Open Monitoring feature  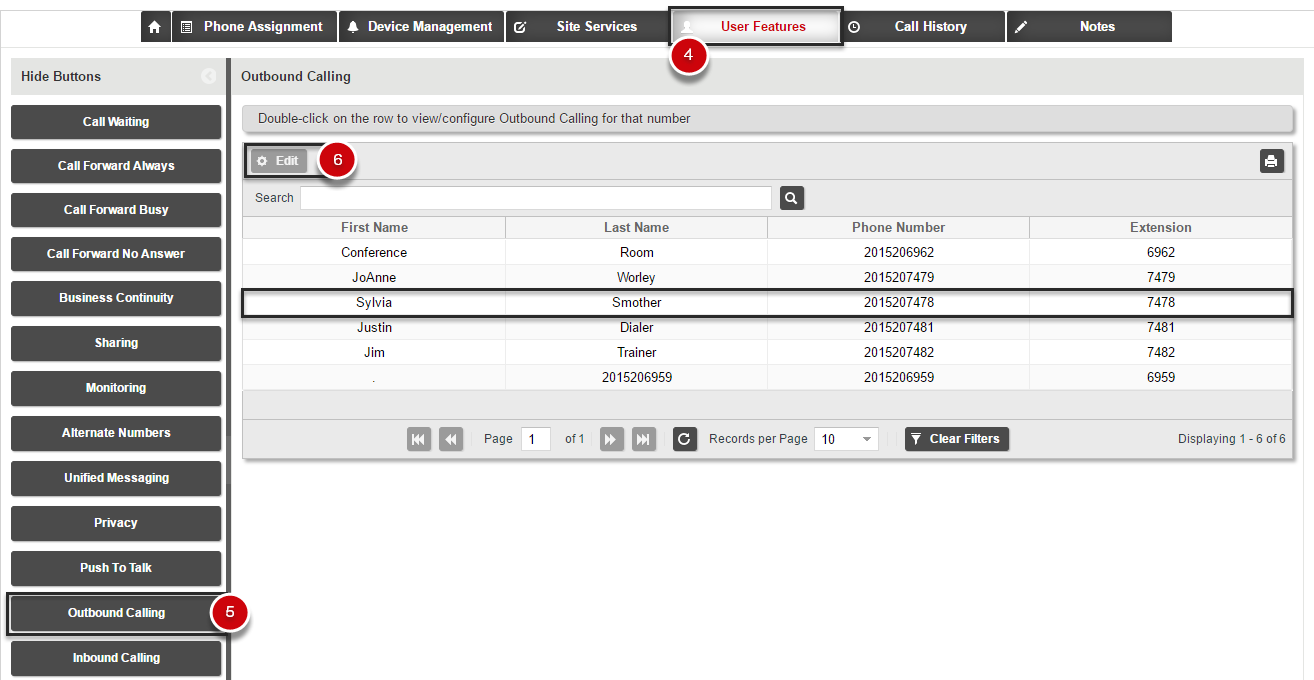116,388
